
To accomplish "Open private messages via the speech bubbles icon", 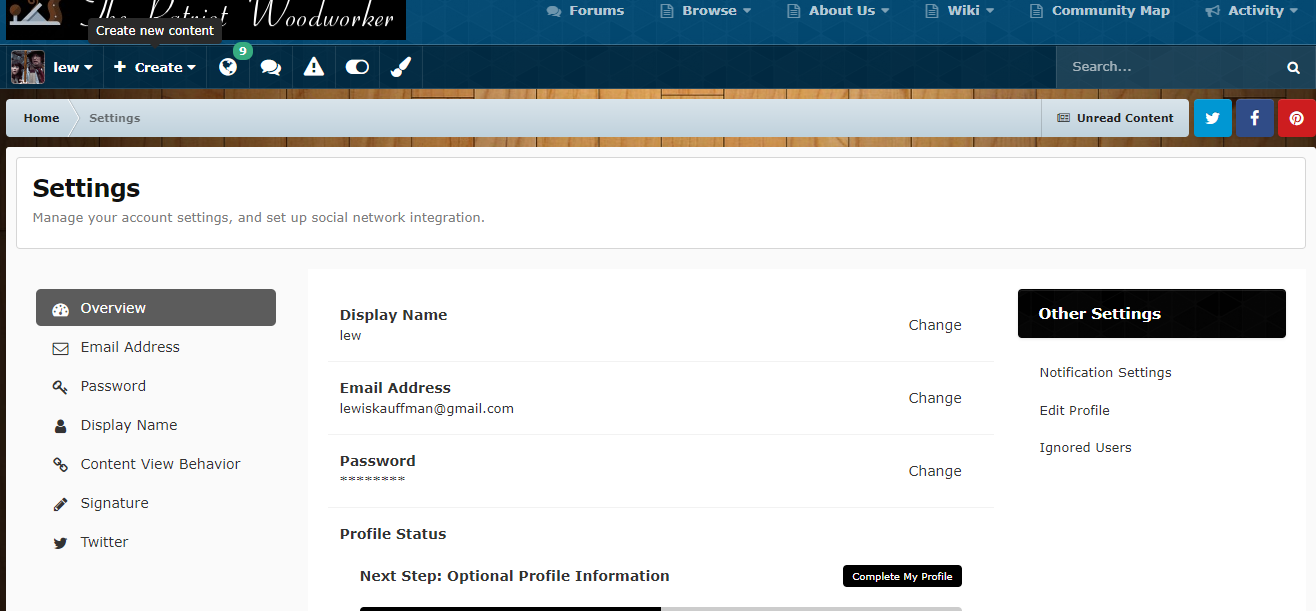I will tap(270, 67).
